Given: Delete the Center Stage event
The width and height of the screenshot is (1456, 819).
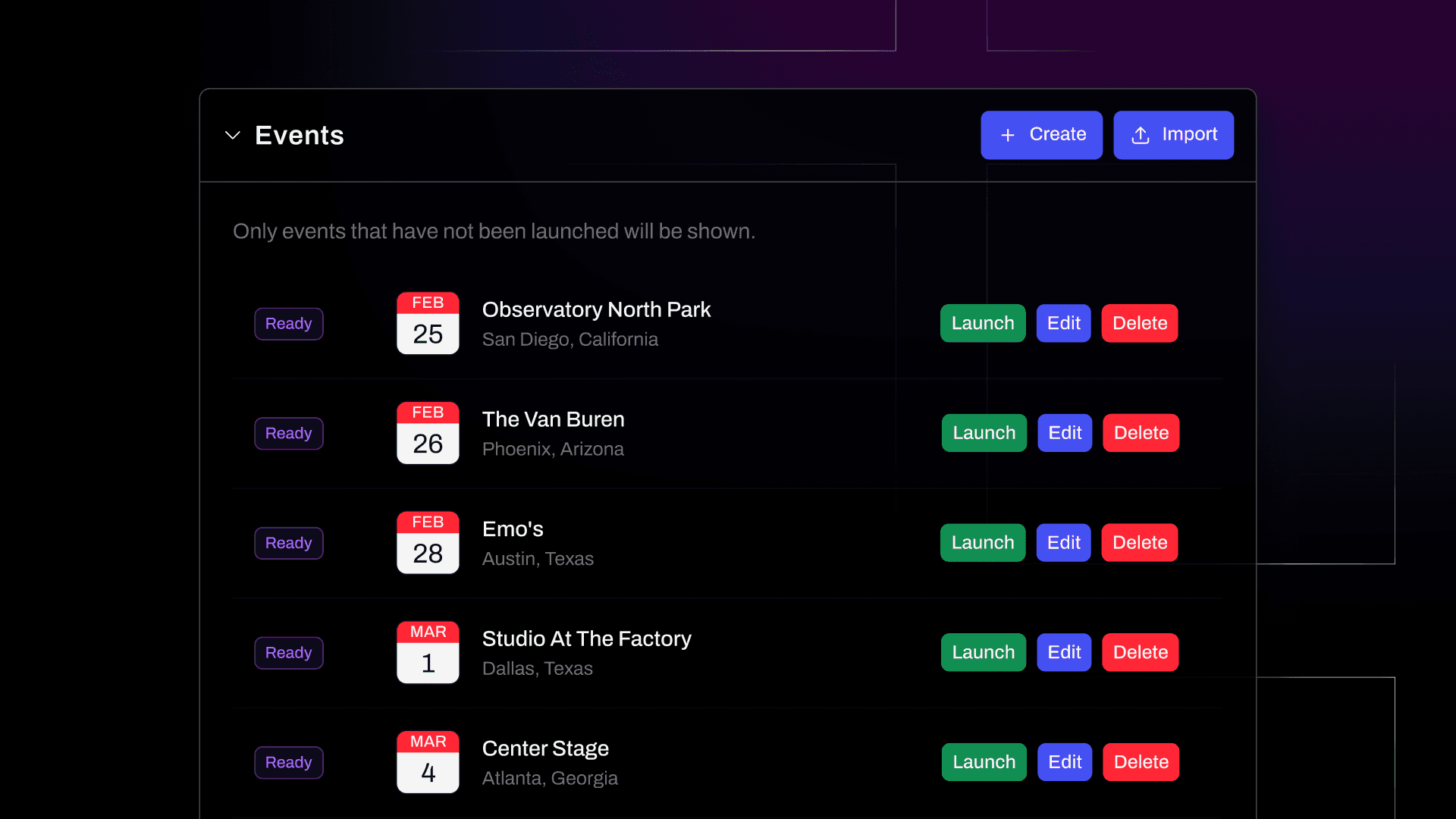Looking at the screenshot, I should coord(1141,762).
